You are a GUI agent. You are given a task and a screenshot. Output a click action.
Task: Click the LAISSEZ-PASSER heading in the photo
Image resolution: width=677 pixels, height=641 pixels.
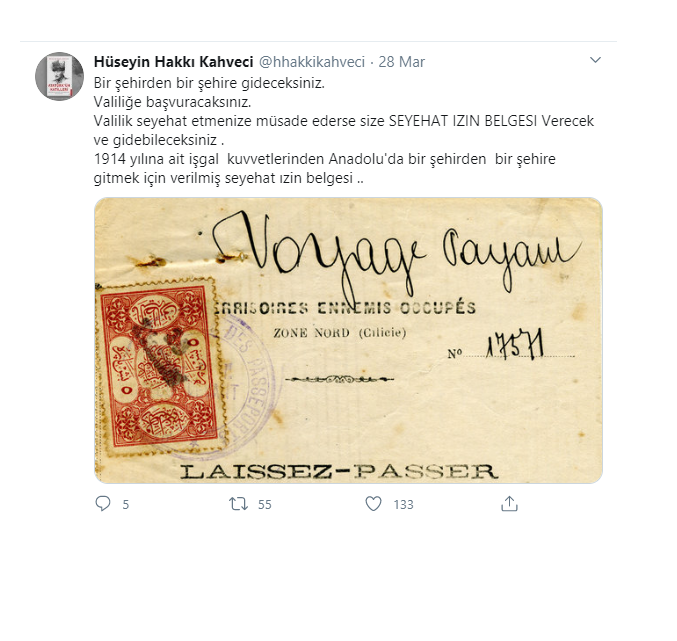[339, 471]
